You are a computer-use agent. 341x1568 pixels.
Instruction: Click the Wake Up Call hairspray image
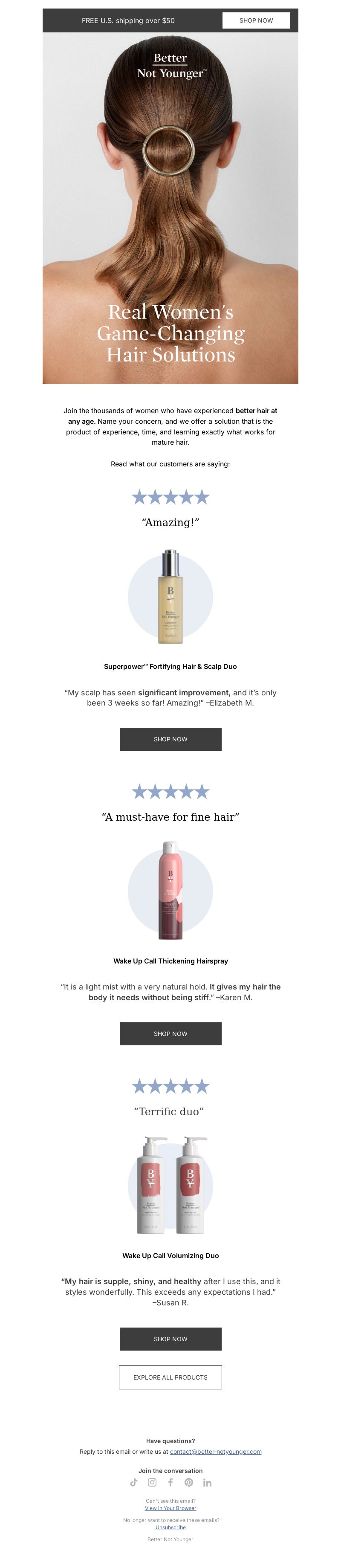click(x=170, y=891)
